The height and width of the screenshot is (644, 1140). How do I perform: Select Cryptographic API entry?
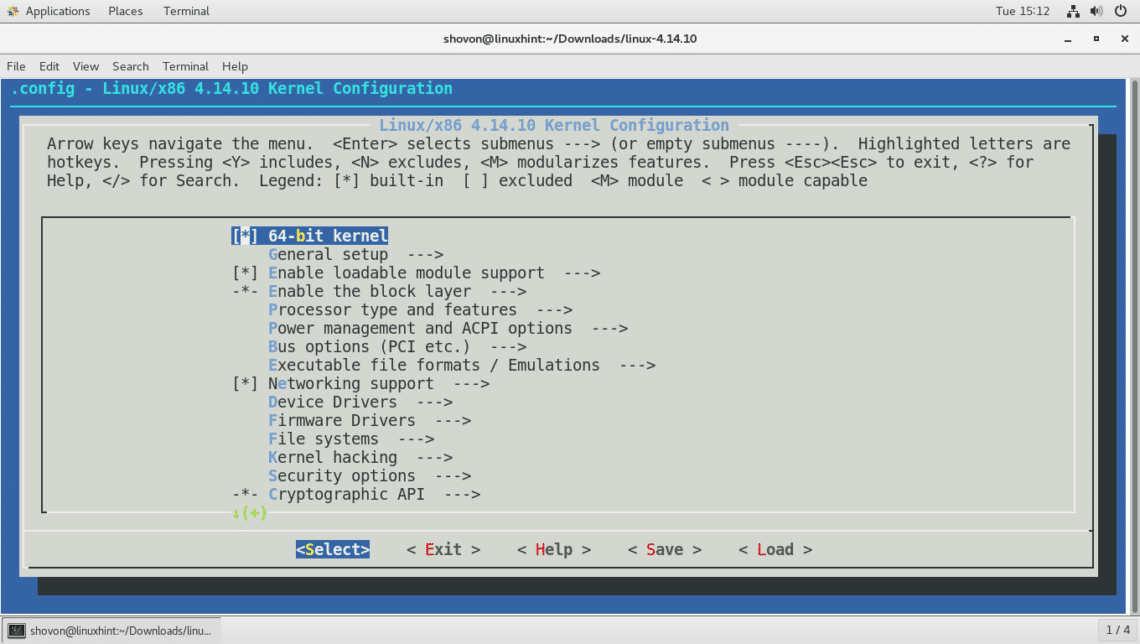pyautogui.click(x=346, y=494)
